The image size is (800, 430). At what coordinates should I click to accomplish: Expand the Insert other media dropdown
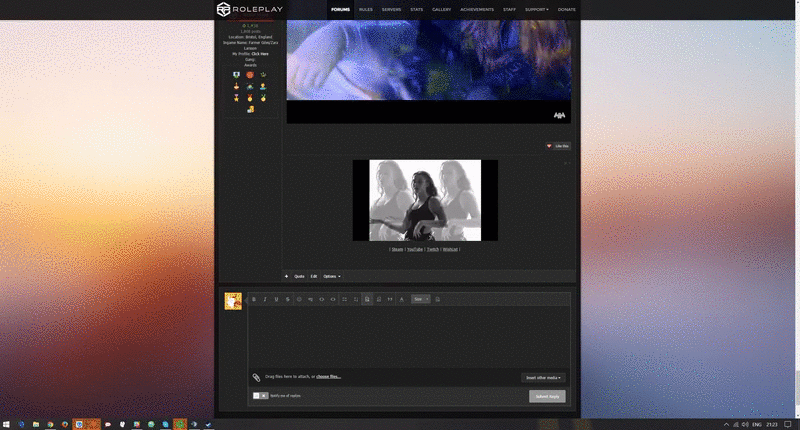click(543, 378)
